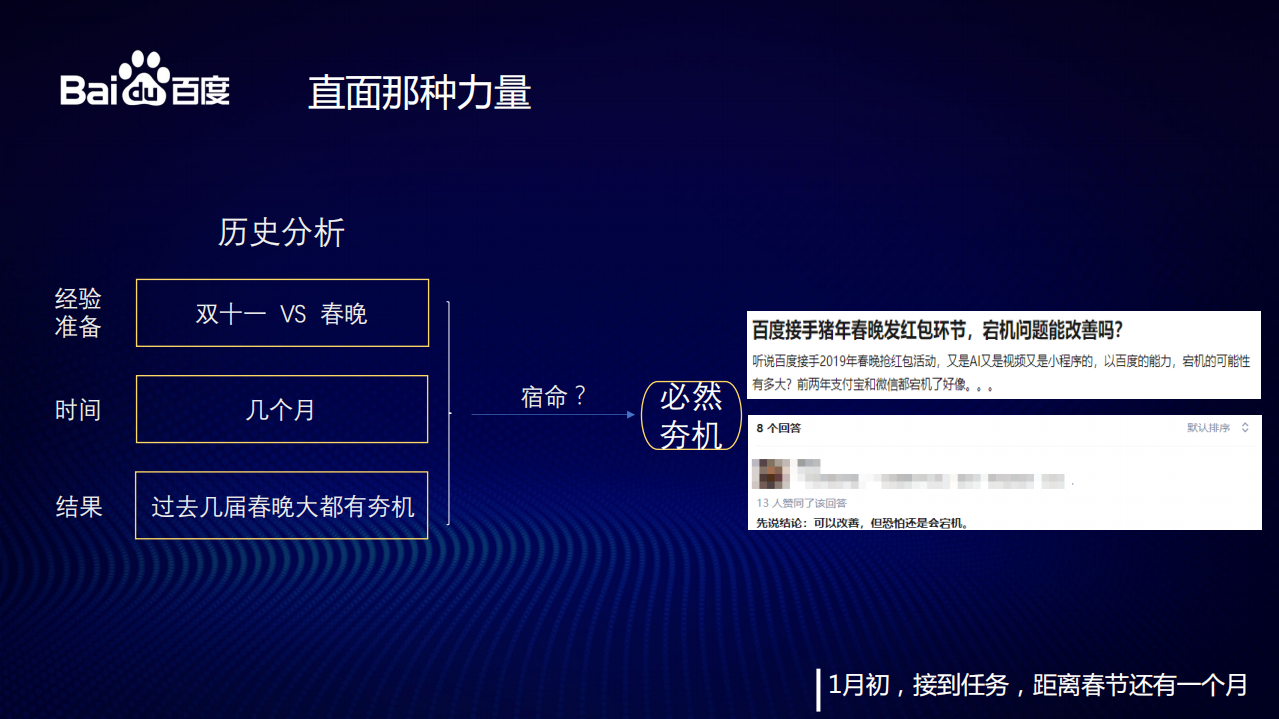Select the 过去几届春晚大都有夯机 result box
The height and width of the screenshot is (719, 1279).
pos(281,506)
